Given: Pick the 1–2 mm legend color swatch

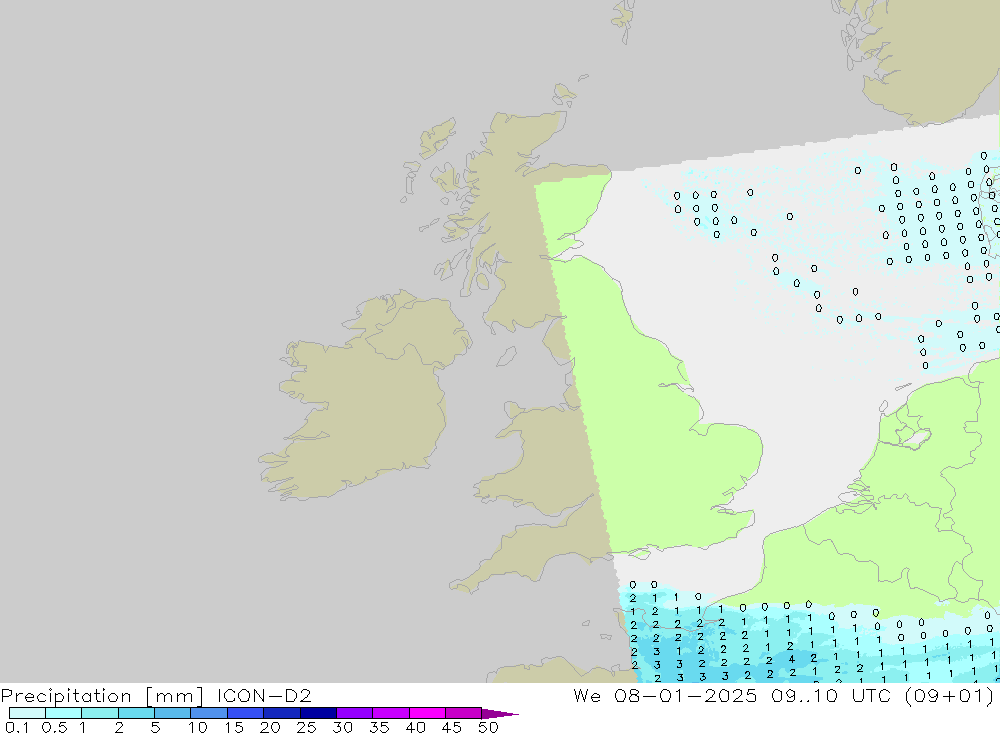Looking at the screenshot, I should click(x=100, y=713).
